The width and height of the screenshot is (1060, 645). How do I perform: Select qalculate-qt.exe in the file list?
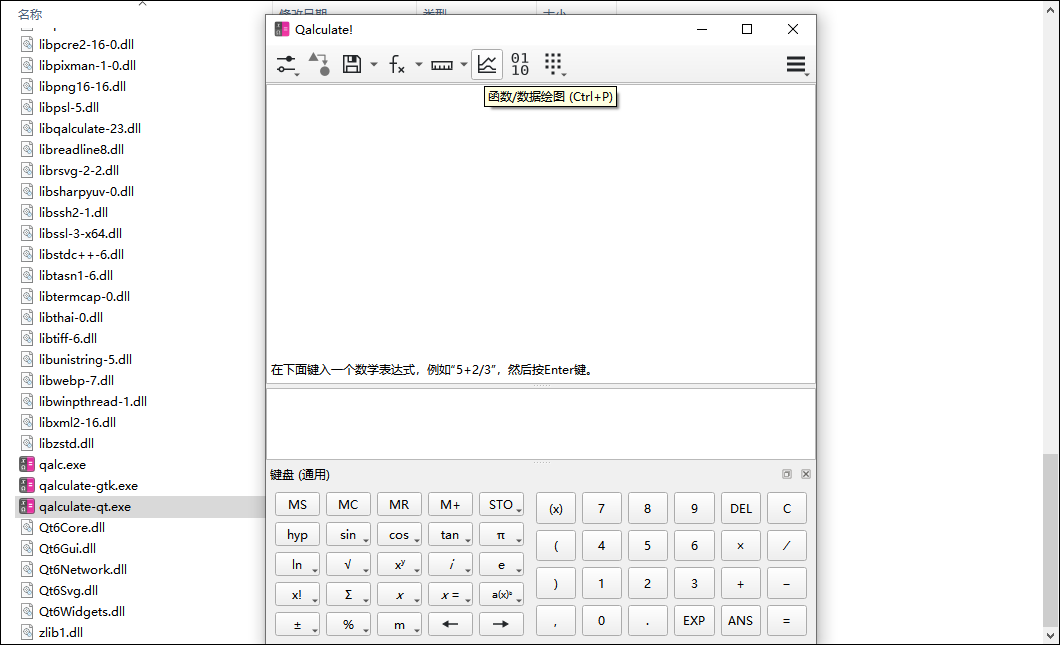tap(85, 506)
